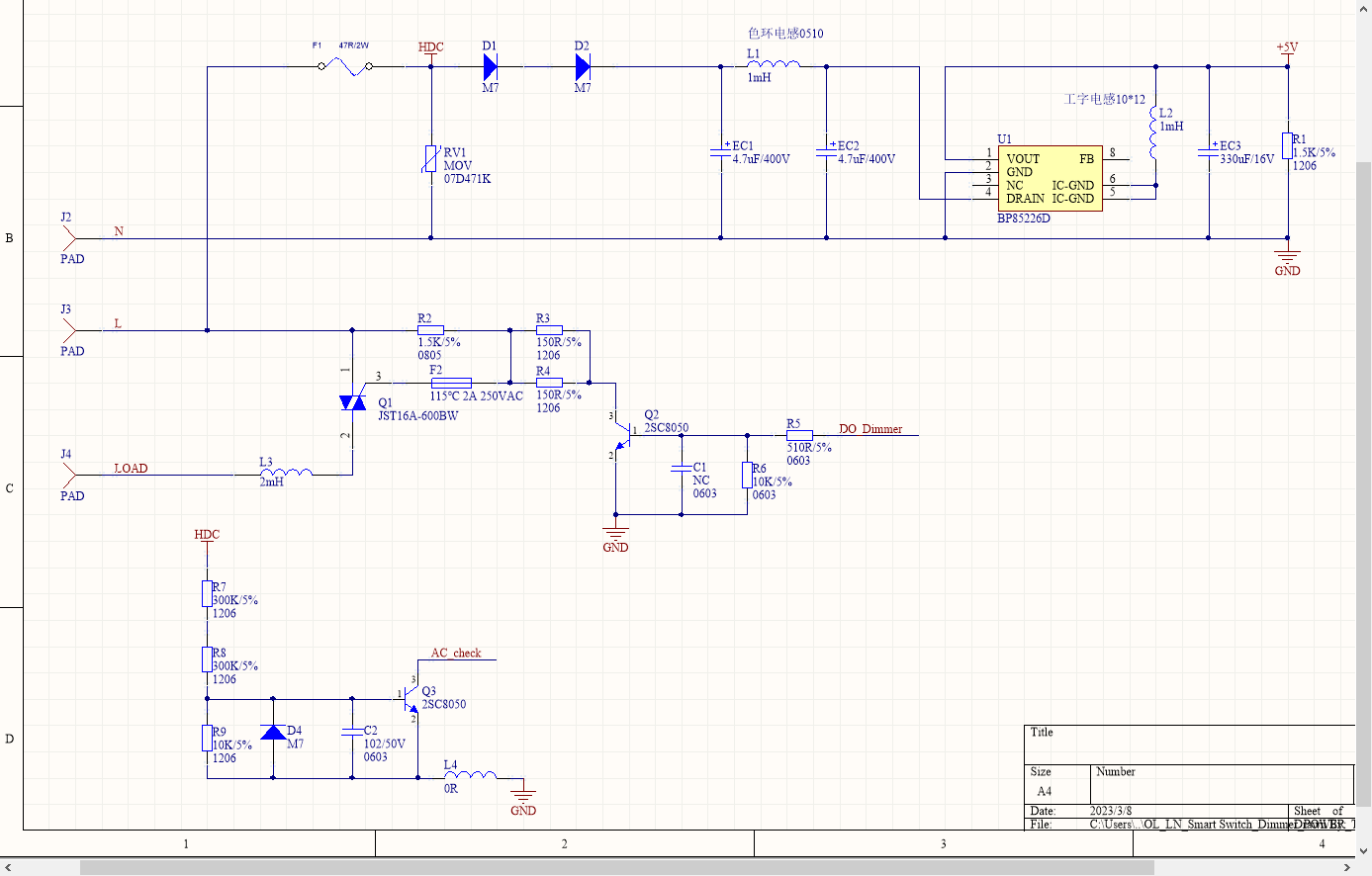1372x876 pixels.
Task: Click the GND symbol after L4
Action: [x=523, y=795]
